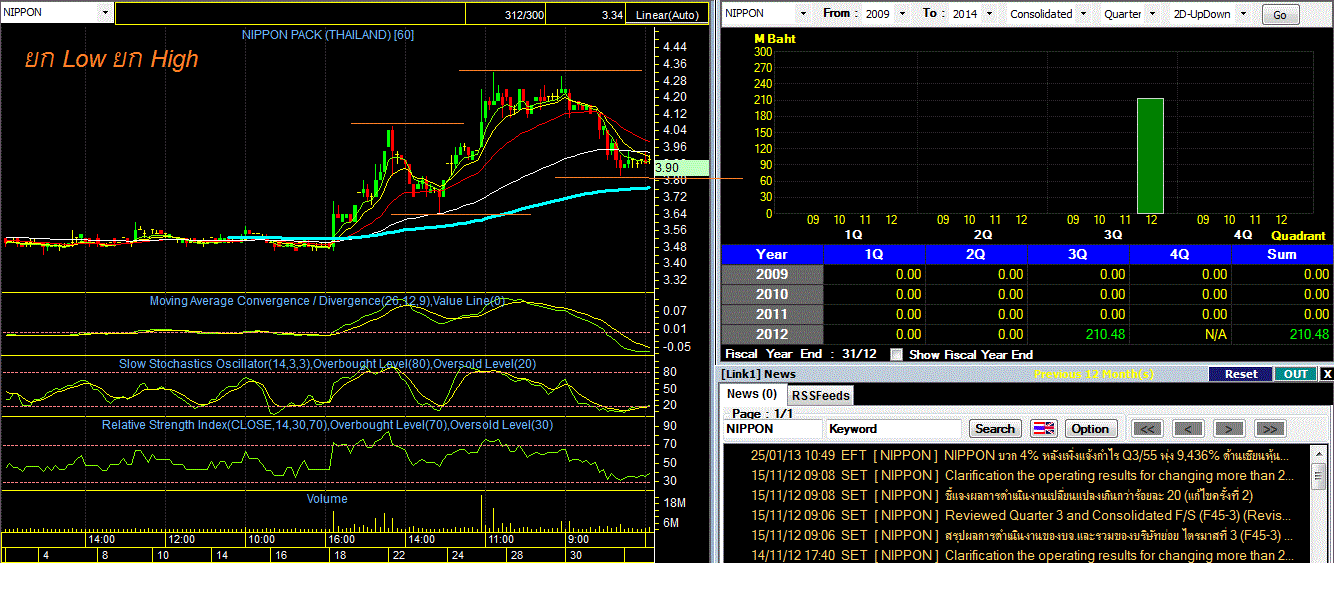The image size is (1334, 601).
Task: Click the 'Previous 12 Month(s)' label
Action: [1094, 374]
